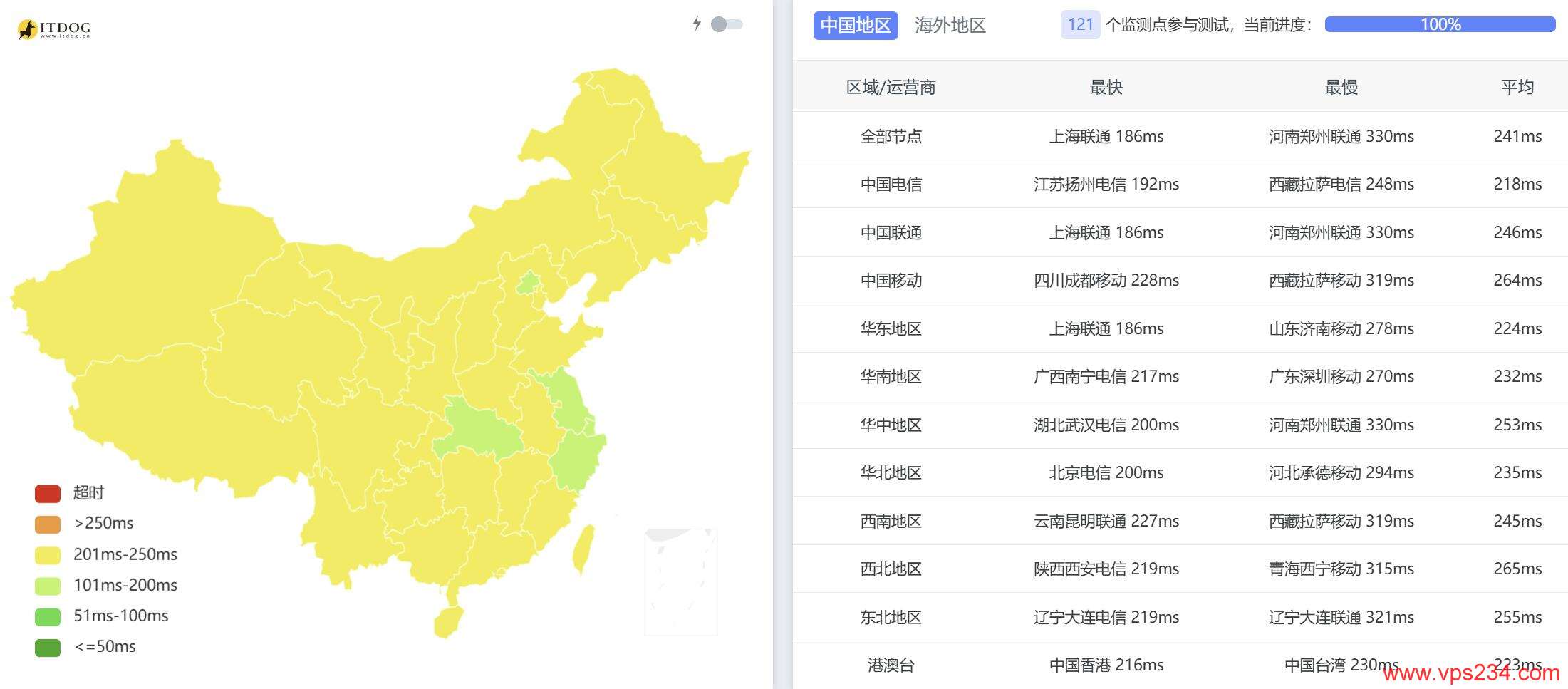
Task: Click the lightning bolt icon
Action: (697, 24)
